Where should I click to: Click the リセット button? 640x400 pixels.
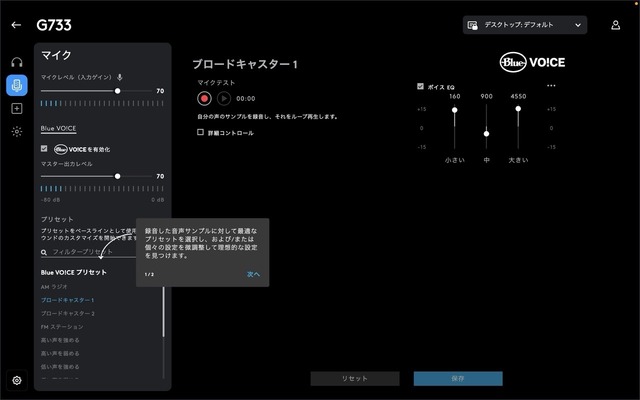355,378
